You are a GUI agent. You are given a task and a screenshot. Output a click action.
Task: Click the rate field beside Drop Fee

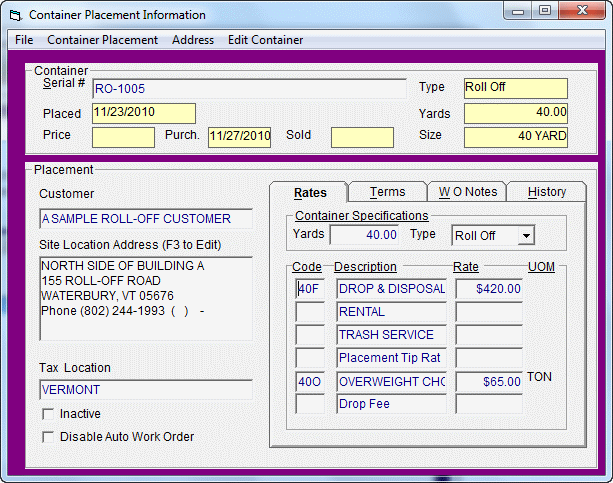pyautogui.click(x=489, y=404)
